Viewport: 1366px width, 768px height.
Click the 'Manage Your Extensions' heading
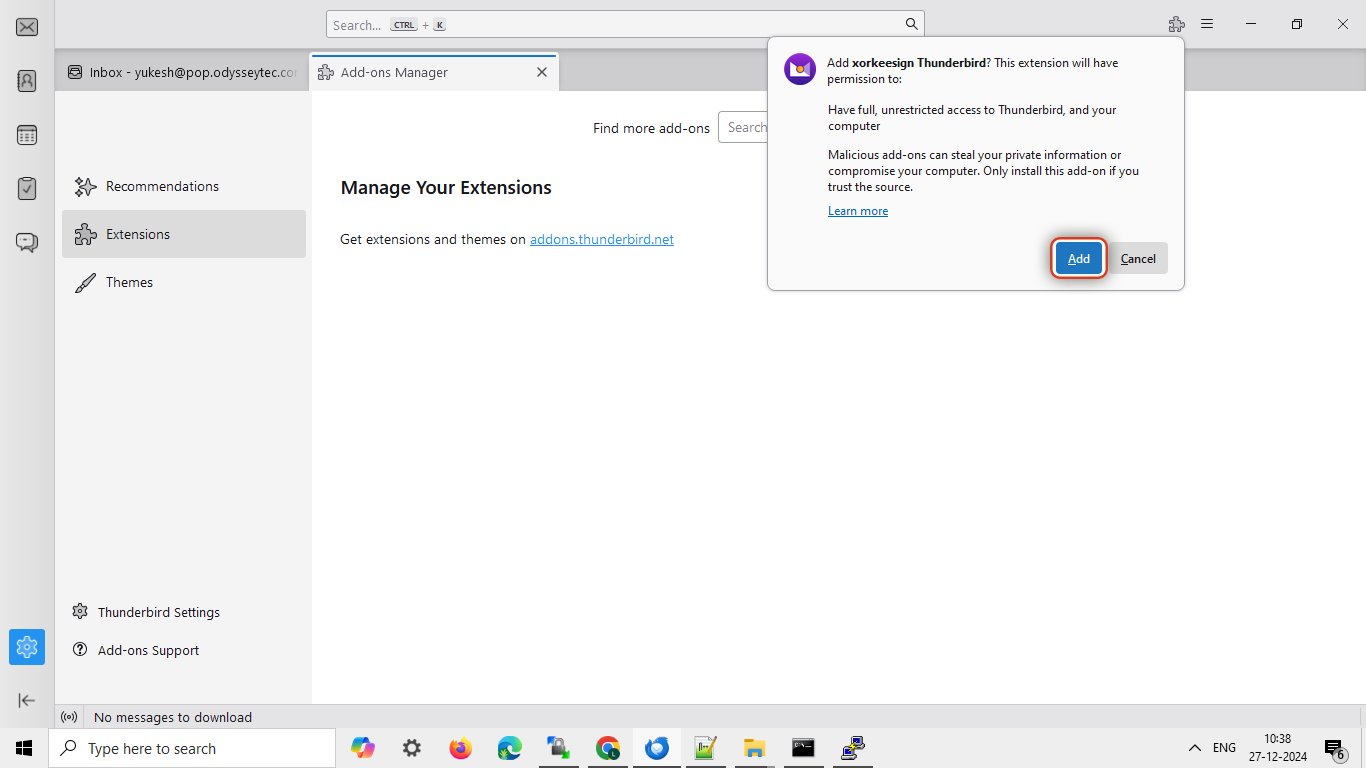[446, 187]
